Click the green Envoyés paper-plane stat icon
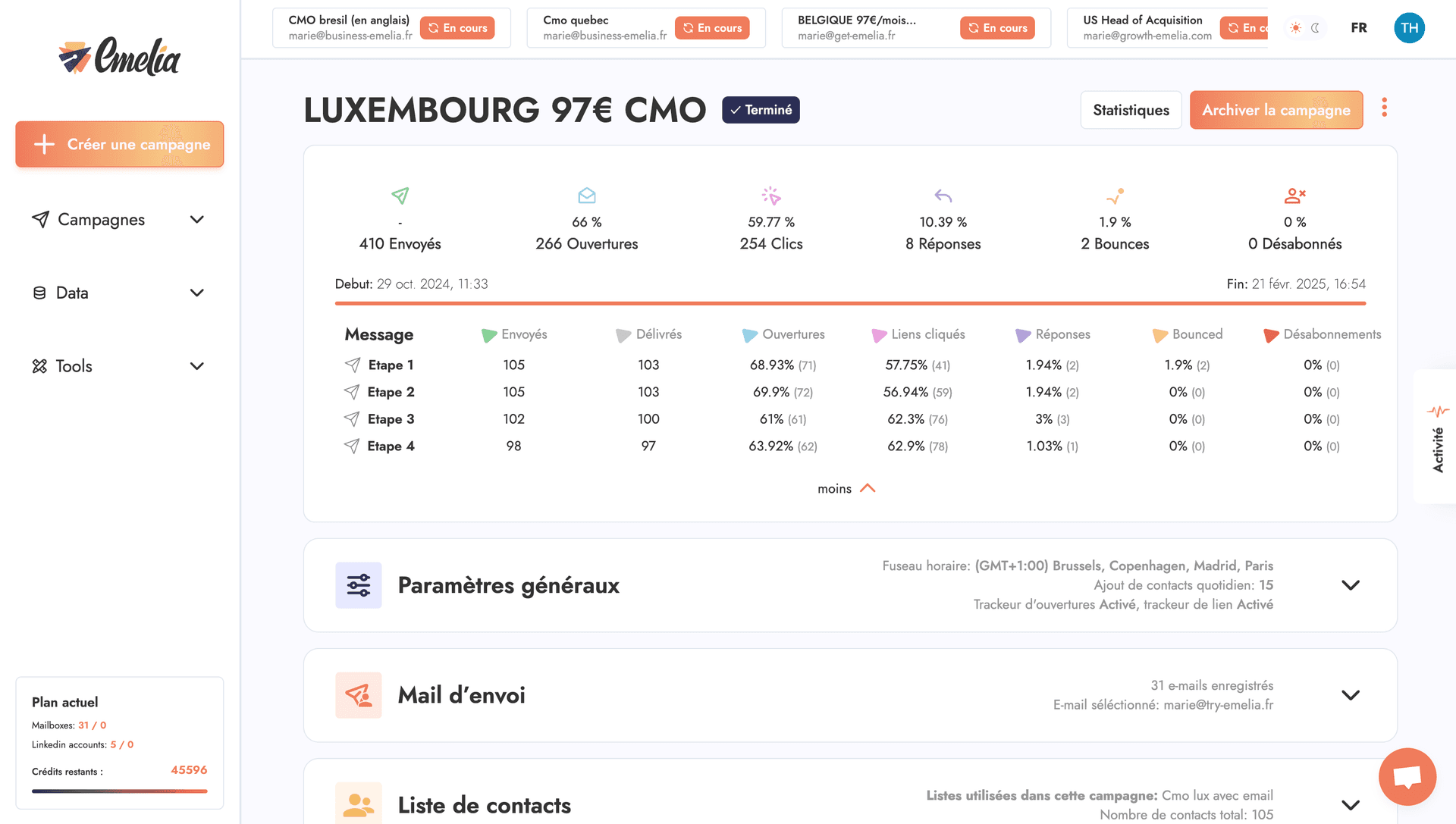The image size is (1456, 824). (400, 196)
